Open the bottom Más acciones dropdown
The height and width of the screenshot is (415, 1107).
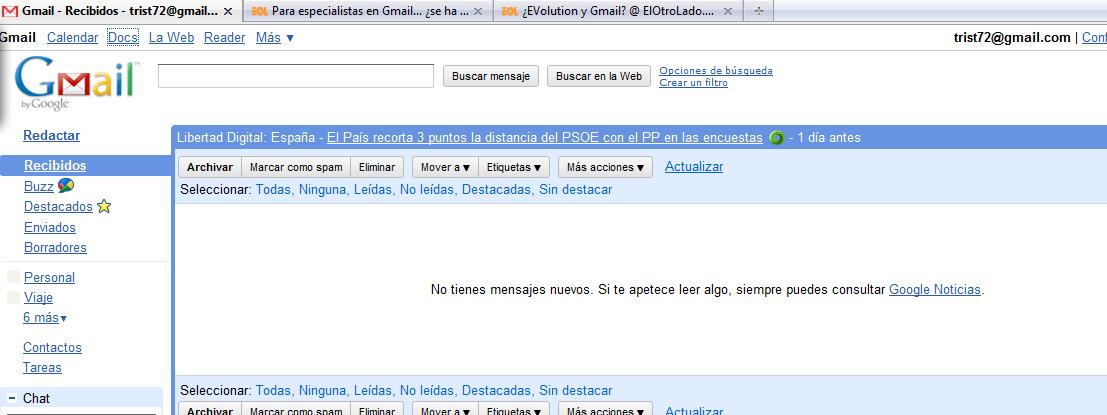605,411
